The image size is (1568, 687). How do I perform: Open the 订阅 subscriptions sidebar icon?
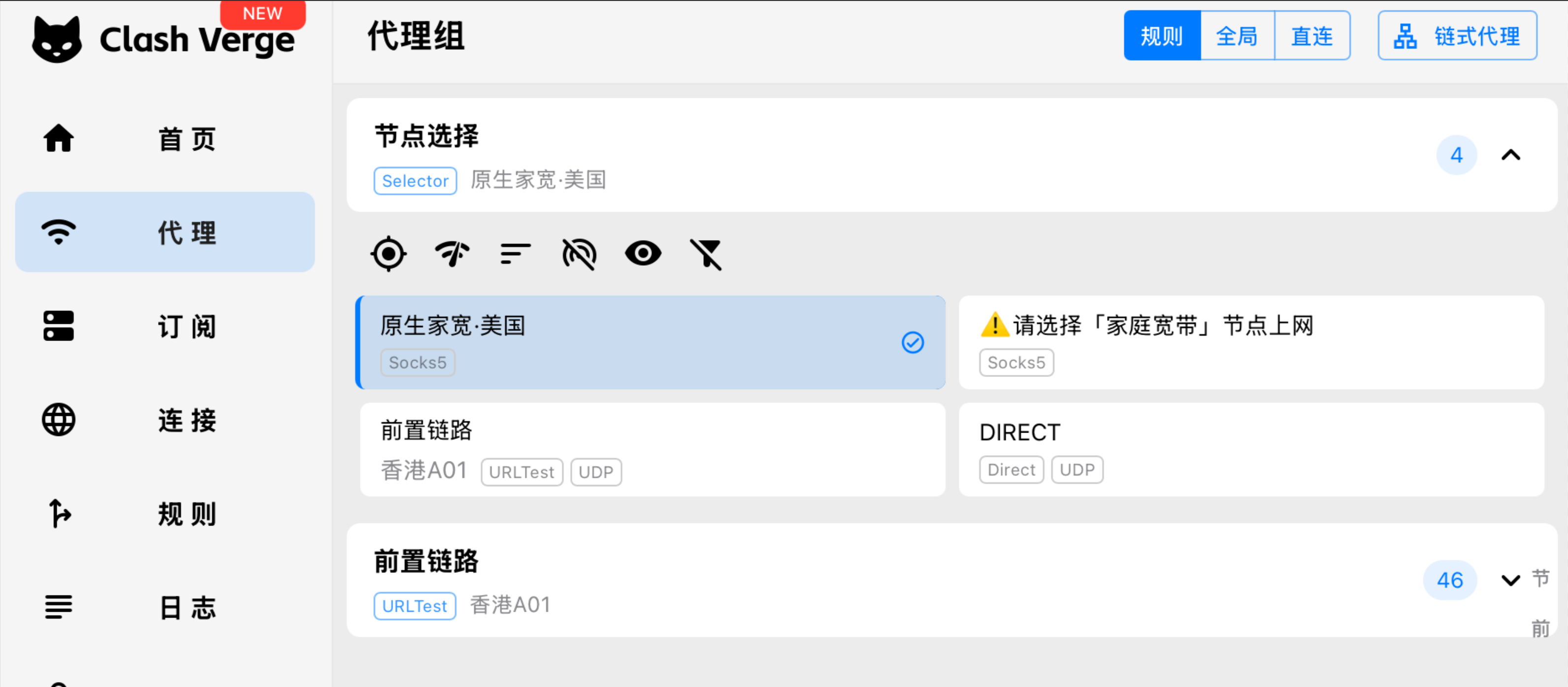tap(59, 326)
